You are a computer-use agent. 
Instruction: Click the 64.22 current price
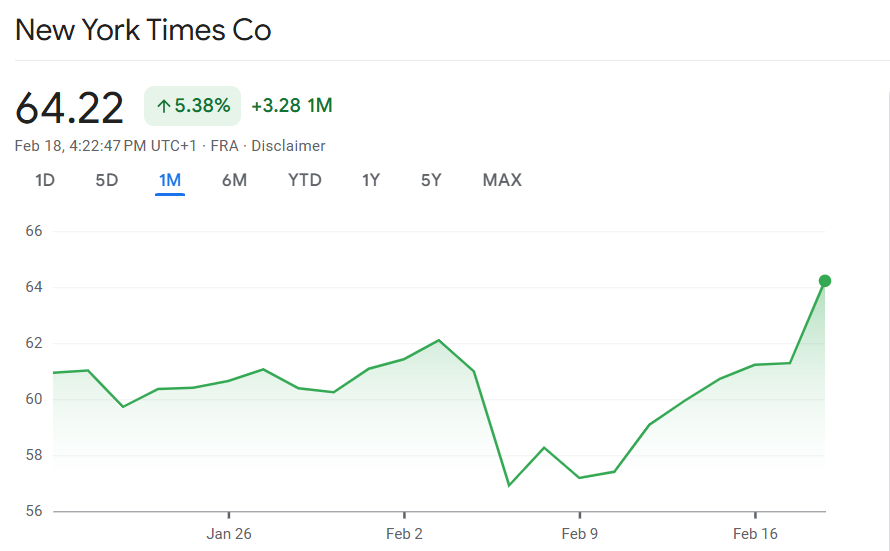(x=70, y=107)
